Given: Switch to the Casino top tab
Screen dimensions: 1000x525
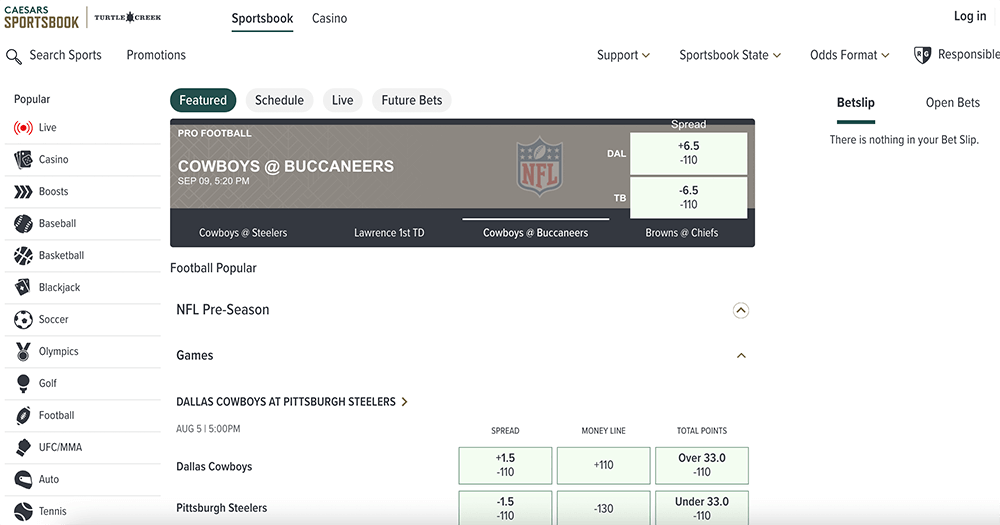Looking at the screenshot, I should pyautogui.click(x=329, y=18).
